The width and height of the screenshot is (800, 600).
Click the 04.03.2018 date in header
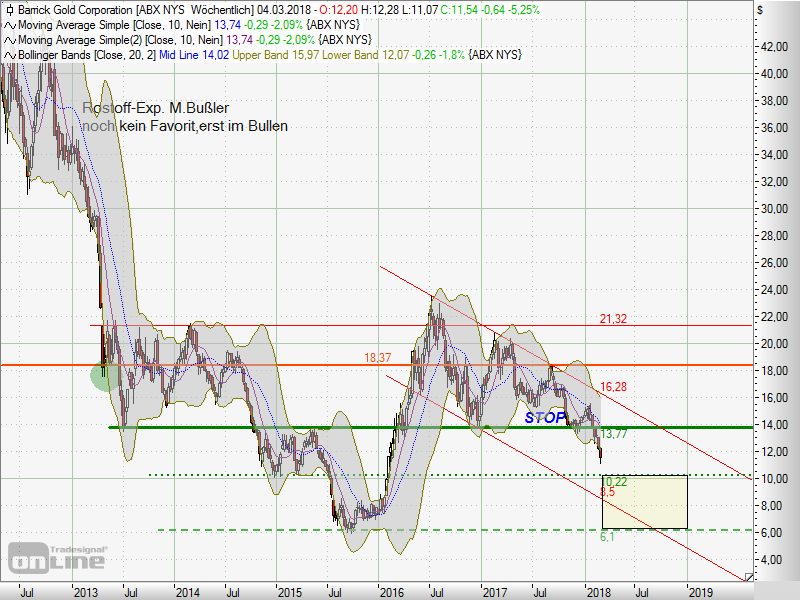tap(284, 10)
